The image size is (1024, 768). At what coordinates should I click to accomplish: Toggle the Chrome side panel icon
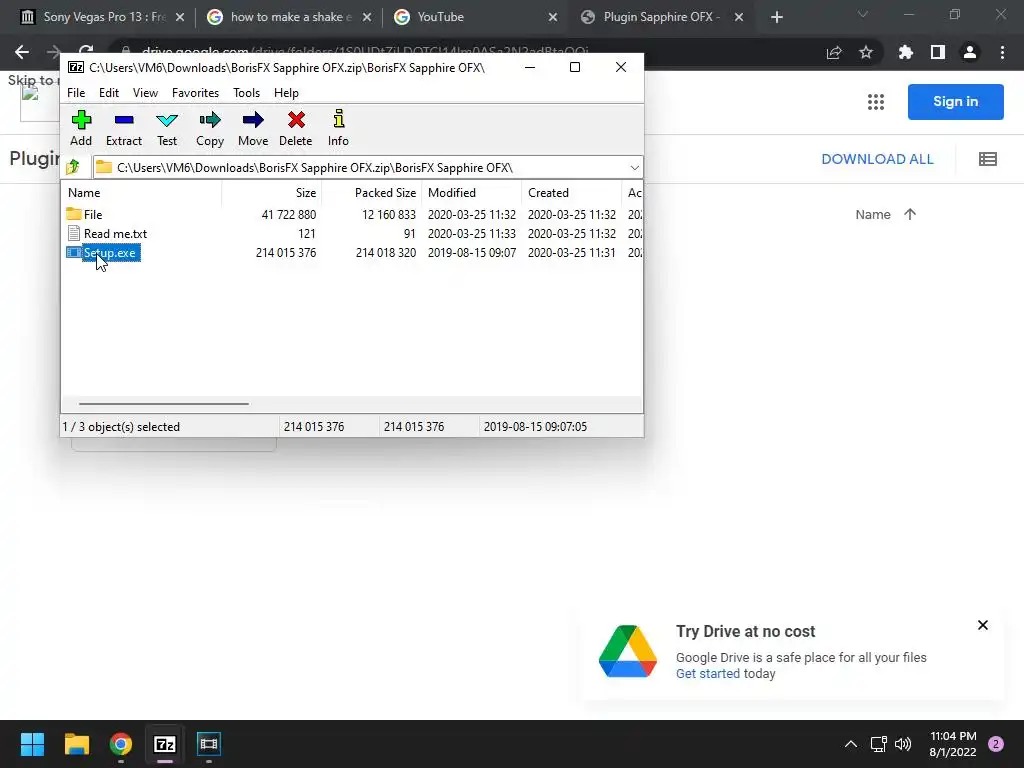938,52
